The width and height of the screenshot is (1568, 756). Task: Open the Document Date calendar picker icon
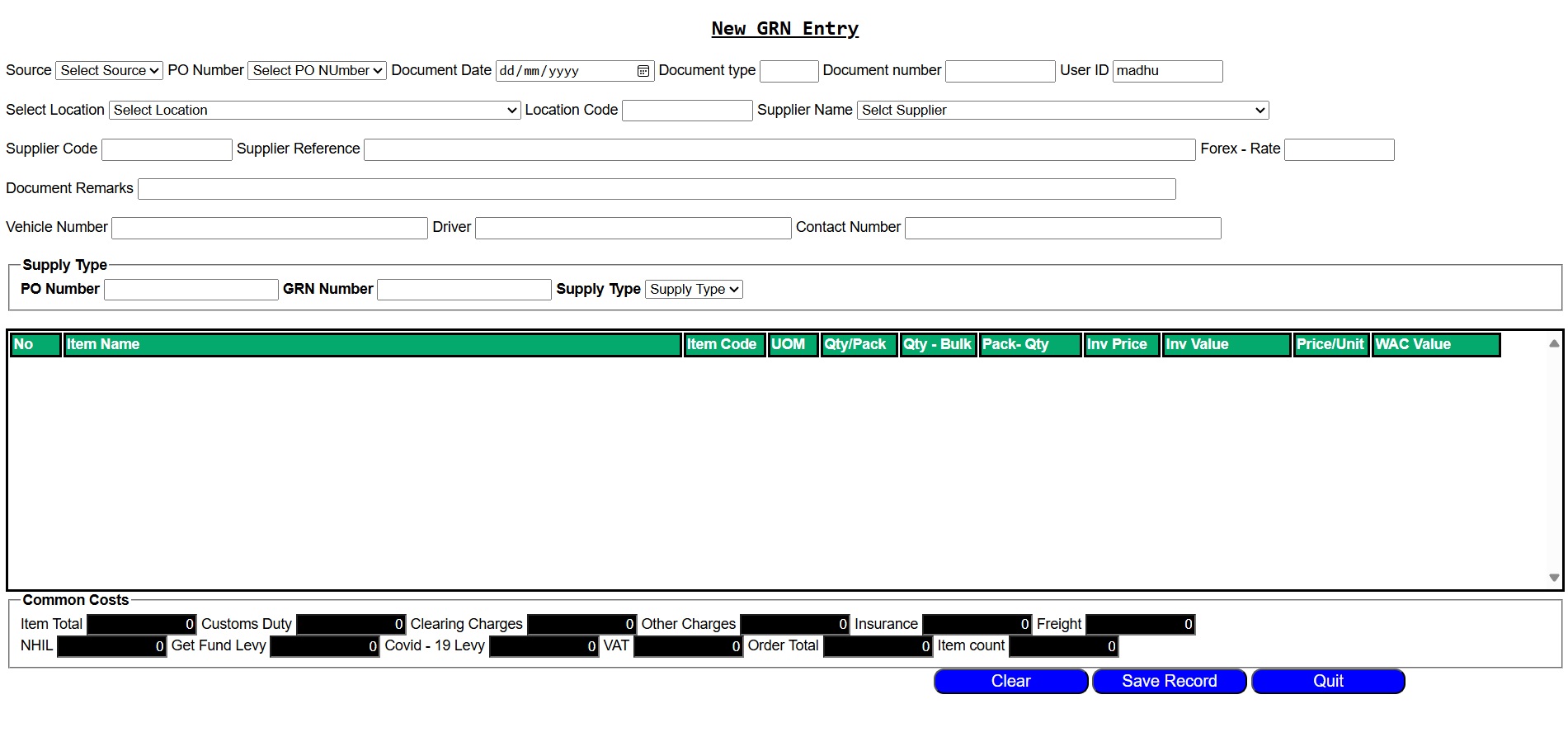[643, 71]
